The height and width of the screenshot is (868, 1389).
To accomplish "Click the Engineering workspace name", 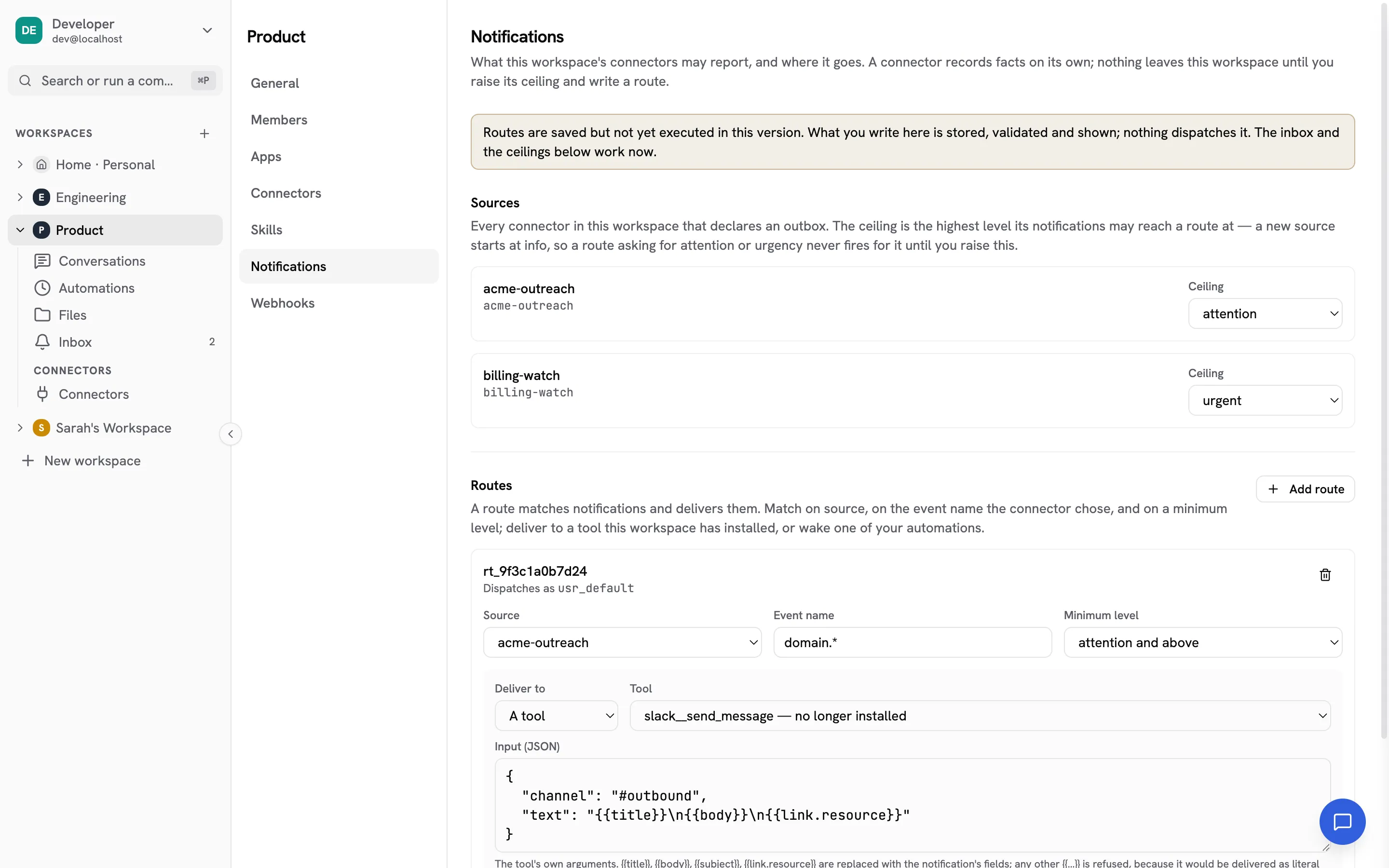I will [91, 198].
